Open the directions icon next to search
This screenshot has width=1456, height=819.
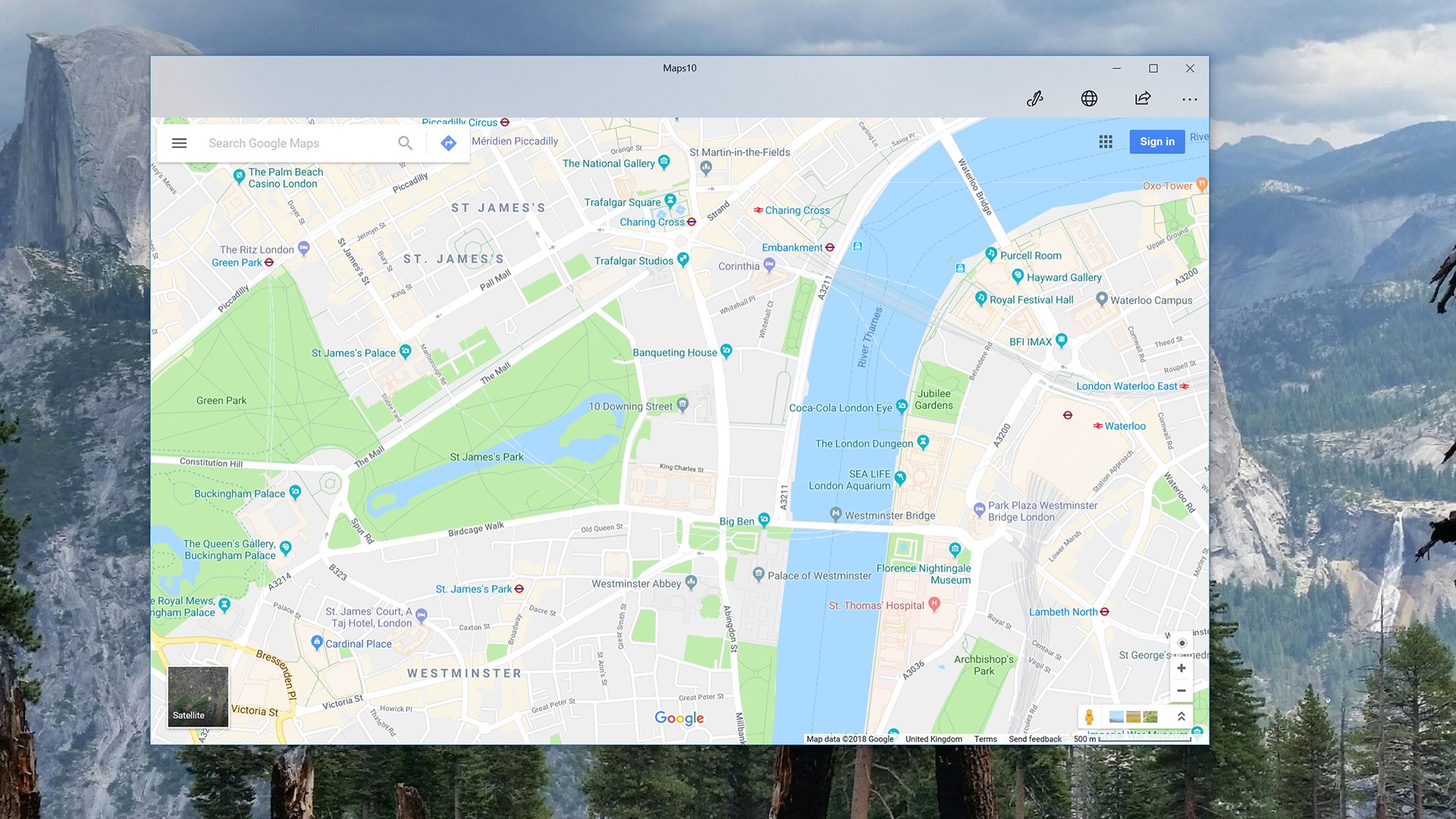tap(447, 143)
